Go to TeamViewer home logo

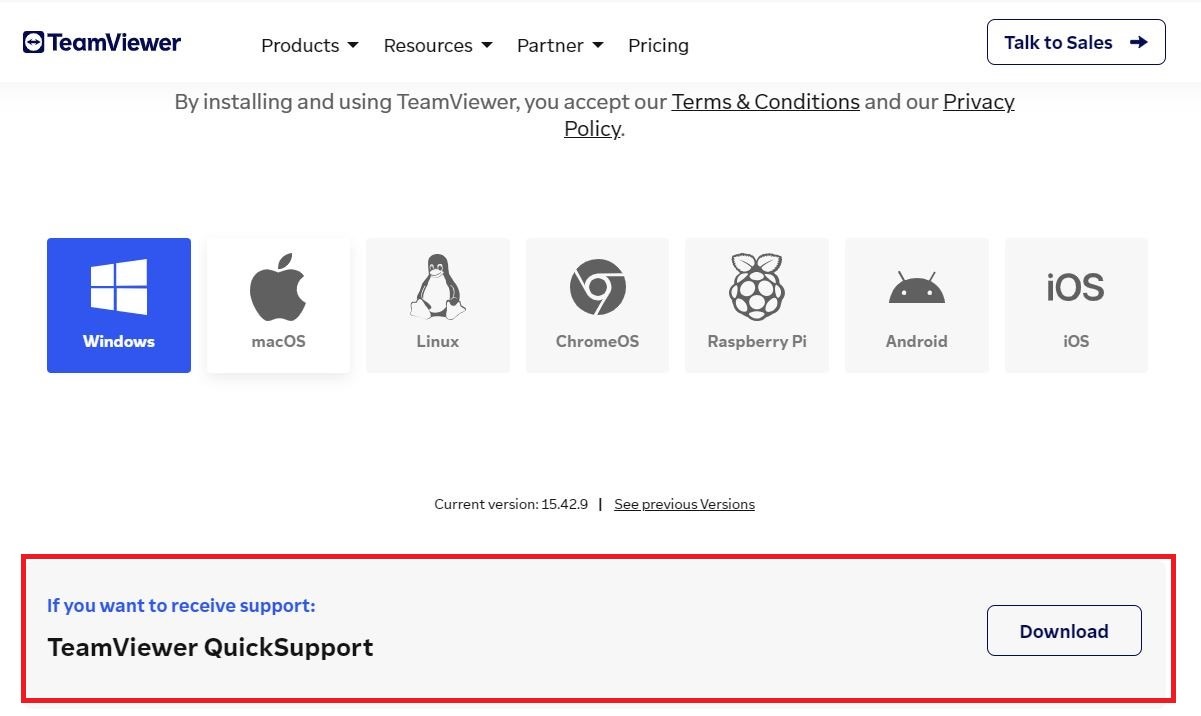click(102, 43)
